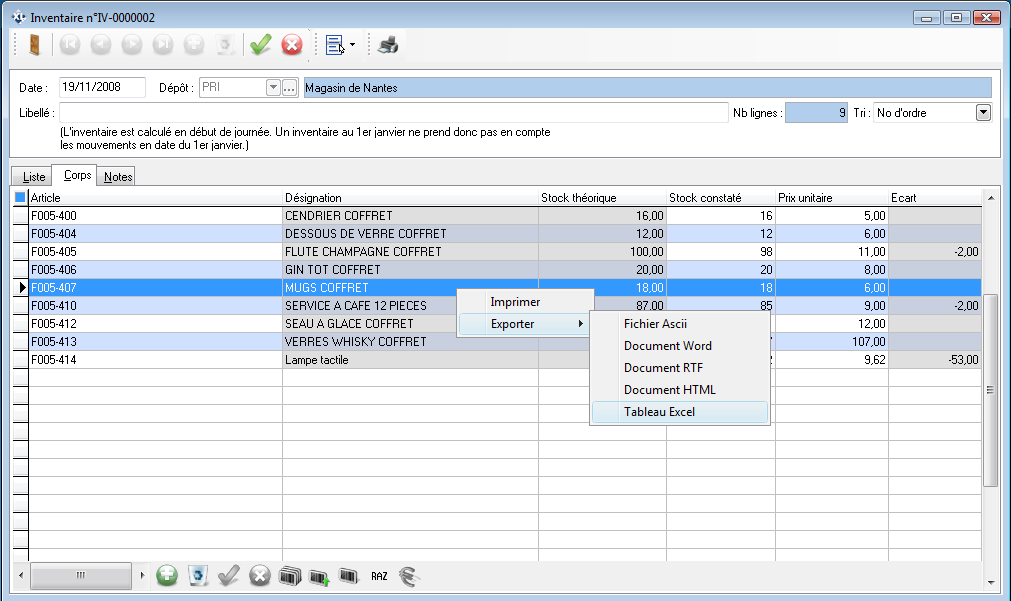Validate the inventory with the green check toolbar icon
The height and width of the screenshot is (601, 1011).
coord(260,43)
